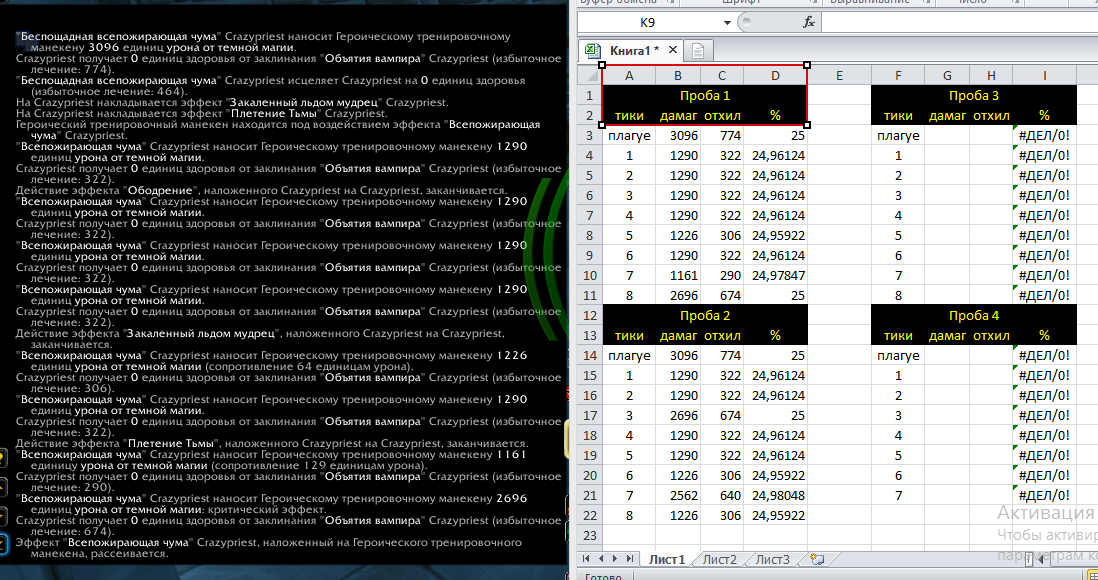Select the #ДЕЛ/0! error cell in row 3
The image size is (1098, 580).
click(1044, 135)
